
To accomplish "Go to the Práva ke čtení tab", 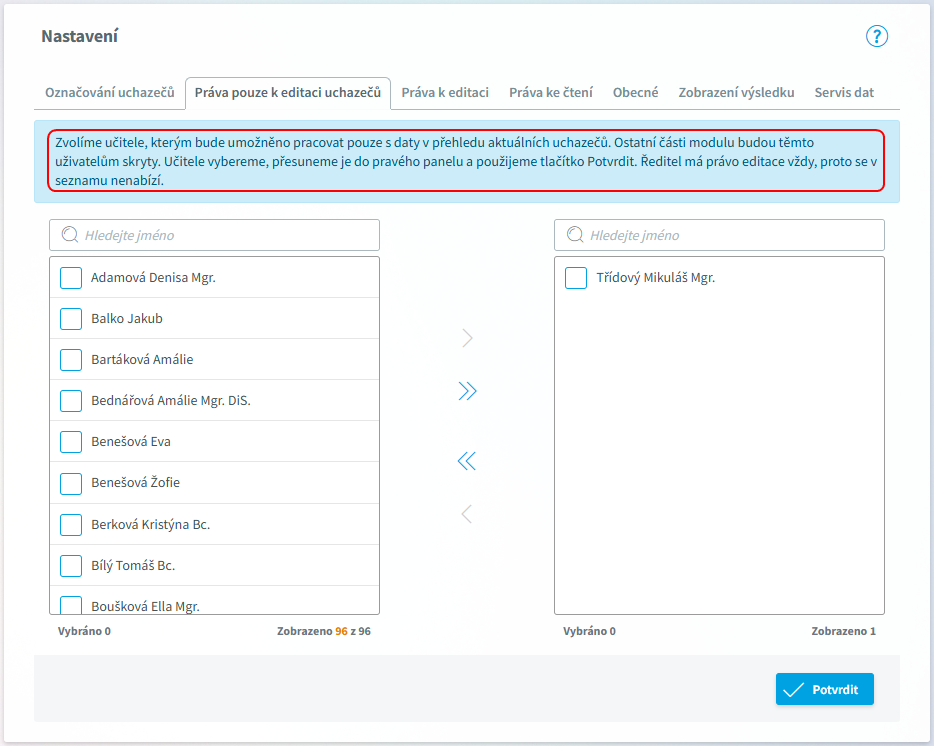I will point(551,92).
